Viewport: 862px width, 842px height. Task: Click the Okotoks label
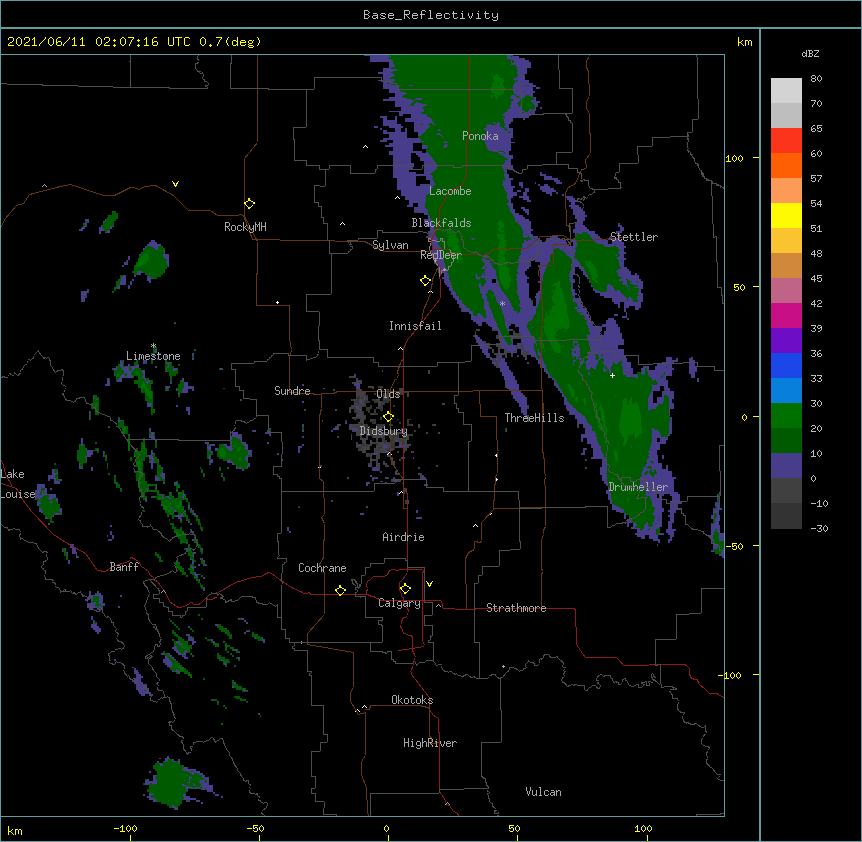coord(412,700)
